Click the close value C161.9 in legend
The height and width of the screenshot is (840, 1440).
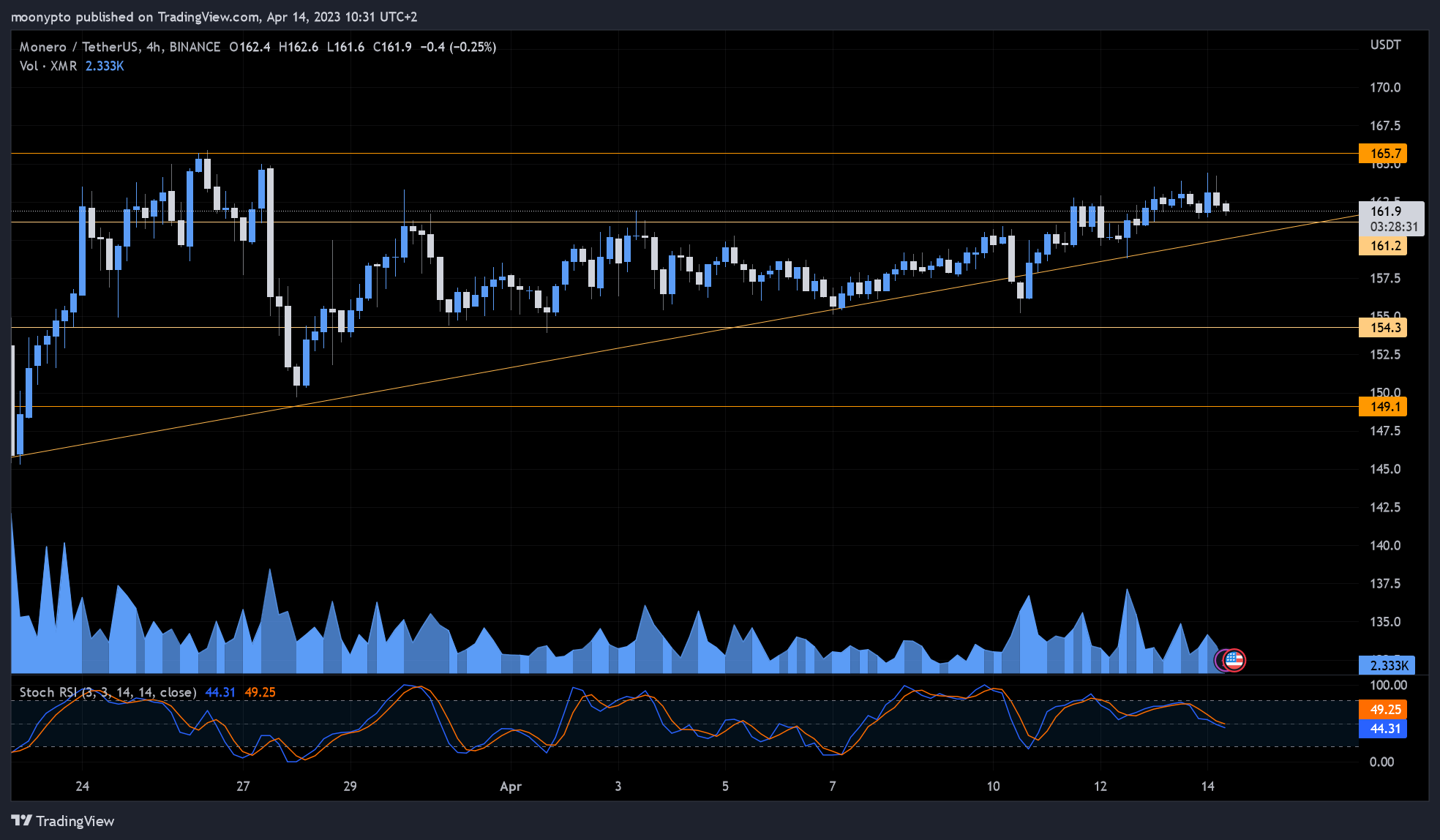pos(392,47)
